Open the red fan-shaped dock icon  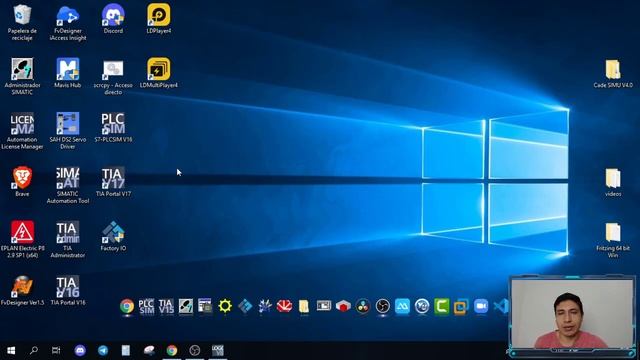click(x=284, y=306)
